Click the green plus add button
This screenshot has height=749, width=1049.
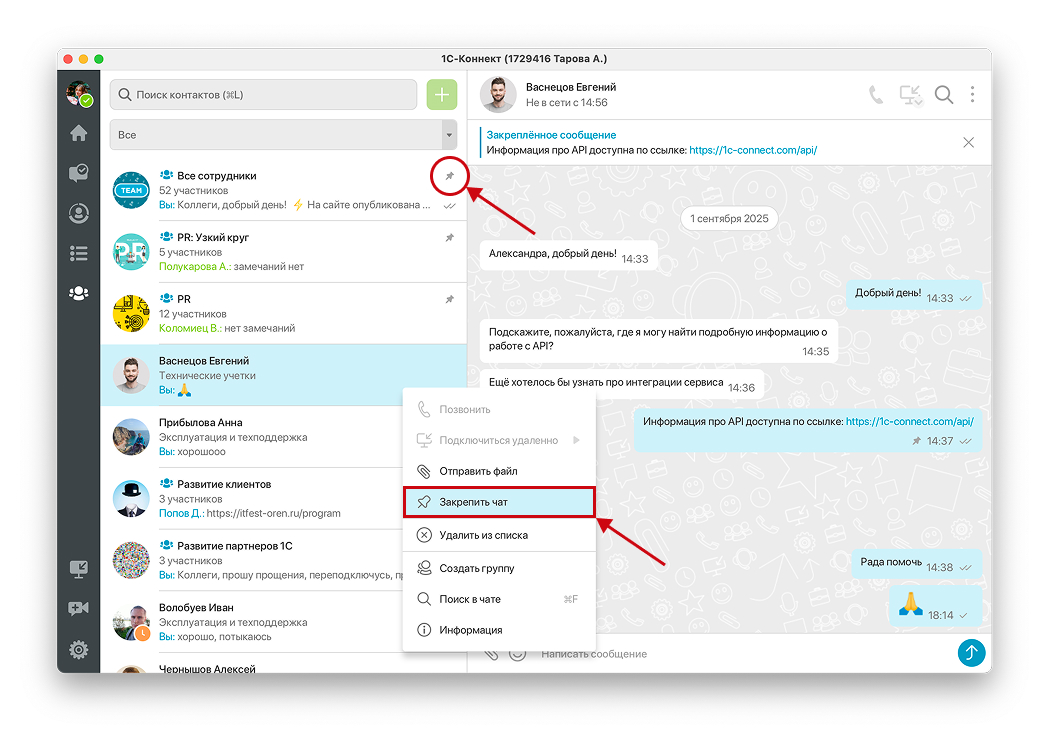tap(441, 95)
